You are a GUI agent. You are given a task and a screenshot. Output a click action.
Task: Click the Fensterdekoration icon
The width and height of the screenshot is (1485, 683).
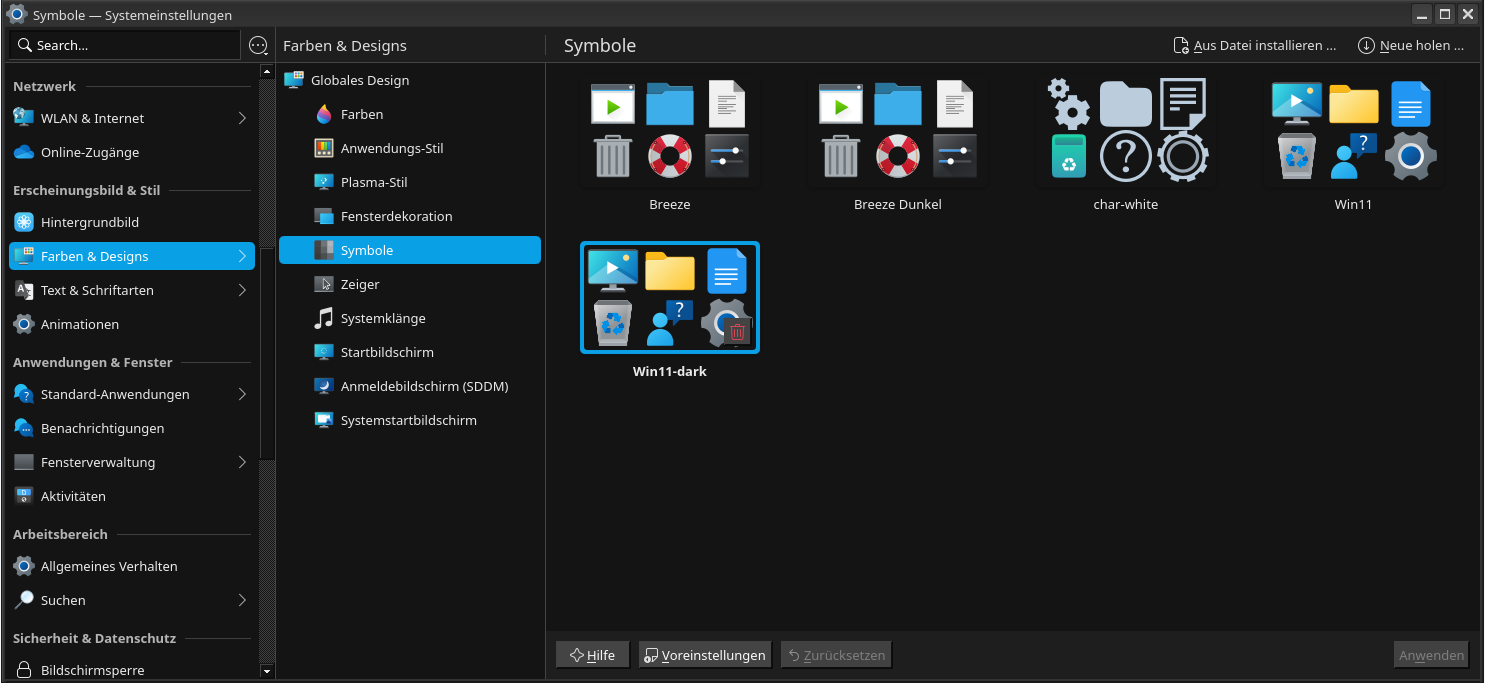[324, 216]
